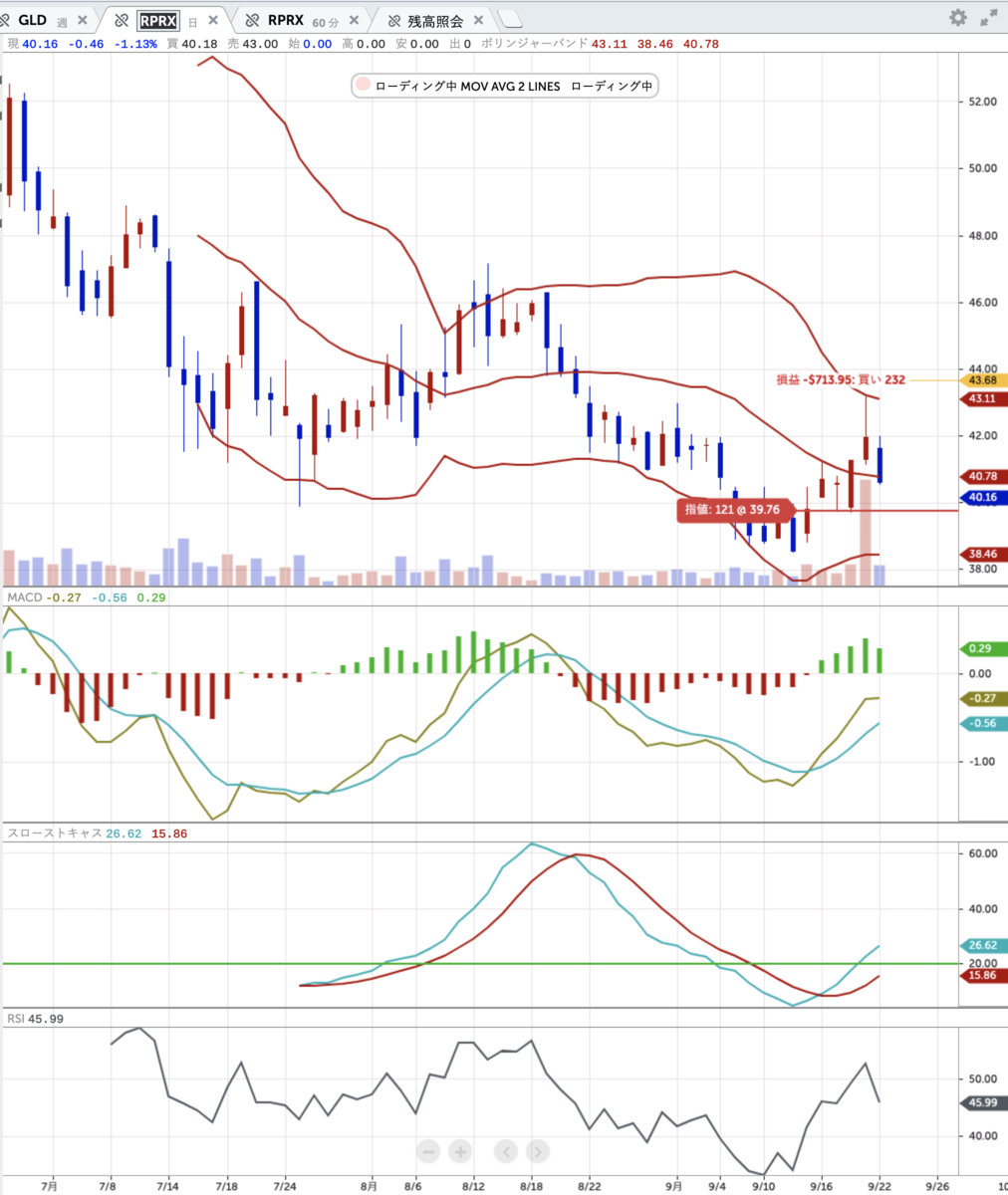1008x1195 pixels.
Task: Click the 8/18 date axis label
Action: pyautogui.click(x=532, y=1186)
